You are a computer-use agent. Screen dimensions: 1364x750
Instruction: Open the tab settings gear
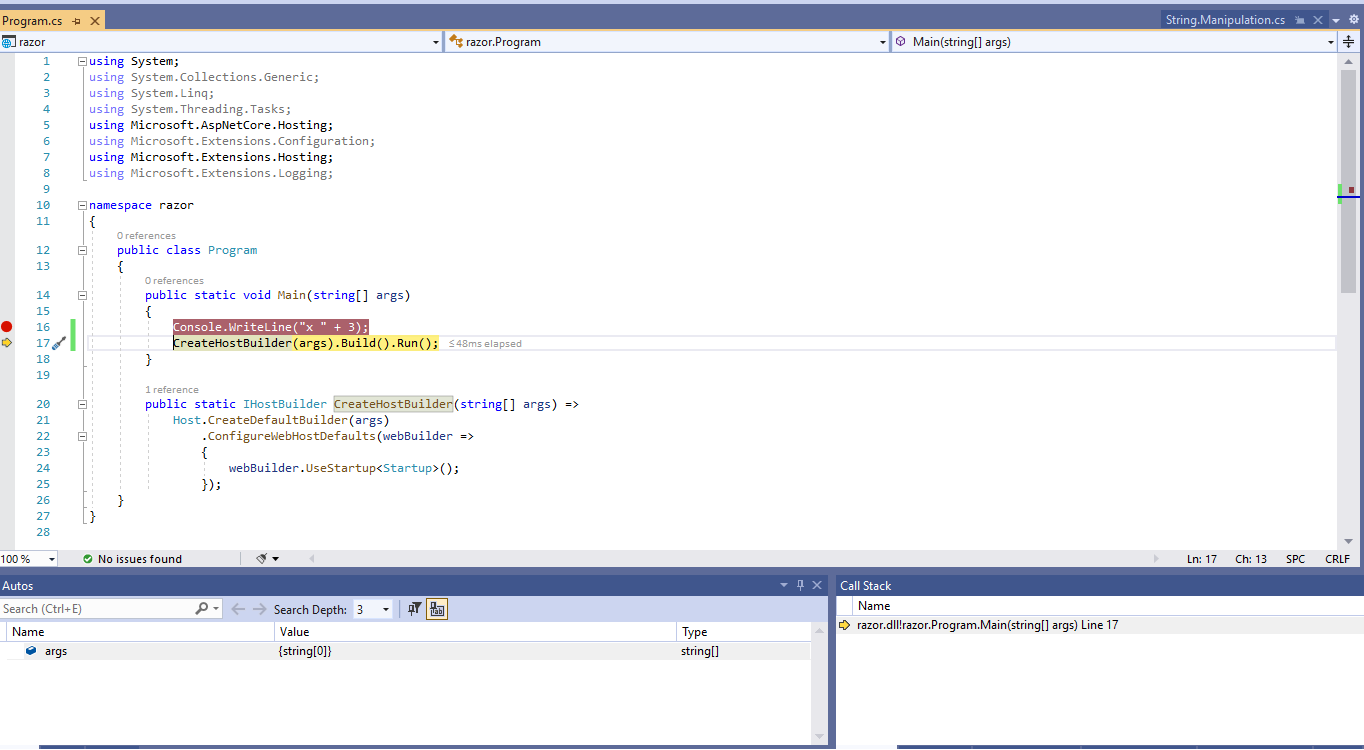[x=1354, y=20]
